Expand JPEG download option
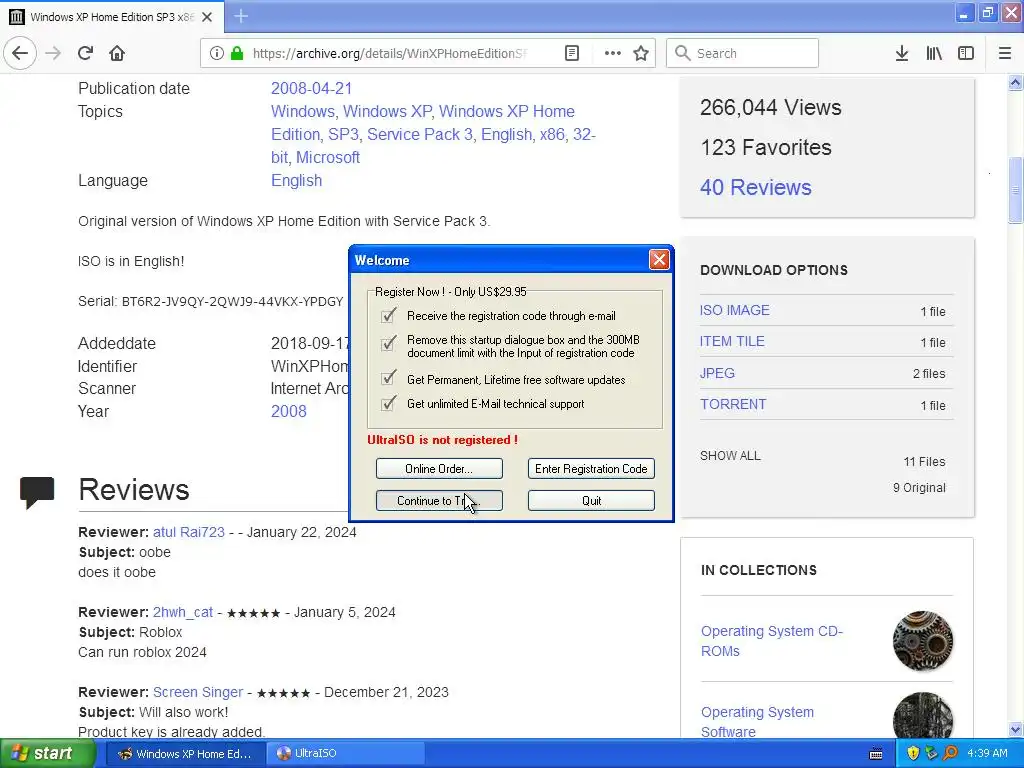The width and height of the screenshot is (1024, 768). pyautogui.click(x=717, y=373)
